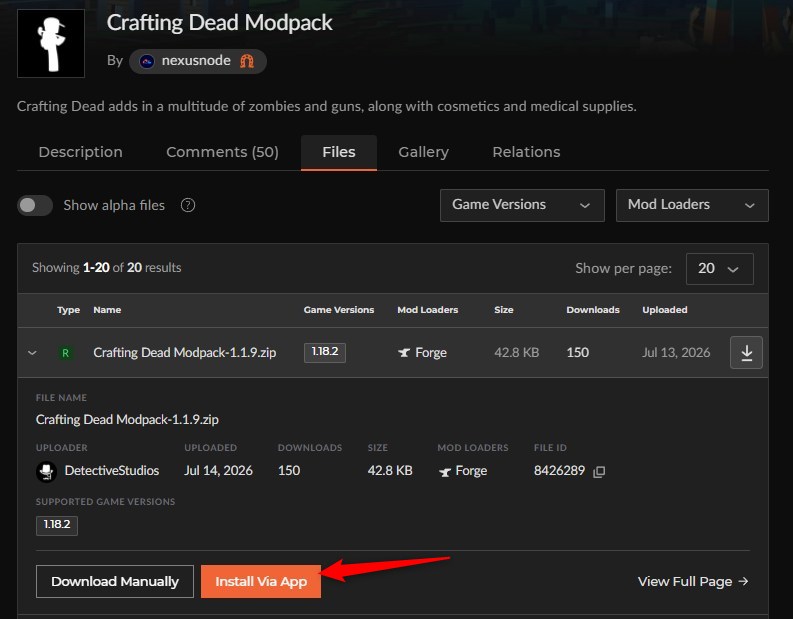The height and width of the screenshot is (619, 793).
Task: Click the orange author badge beside nexusnode
Action: [x=247, y=61]
